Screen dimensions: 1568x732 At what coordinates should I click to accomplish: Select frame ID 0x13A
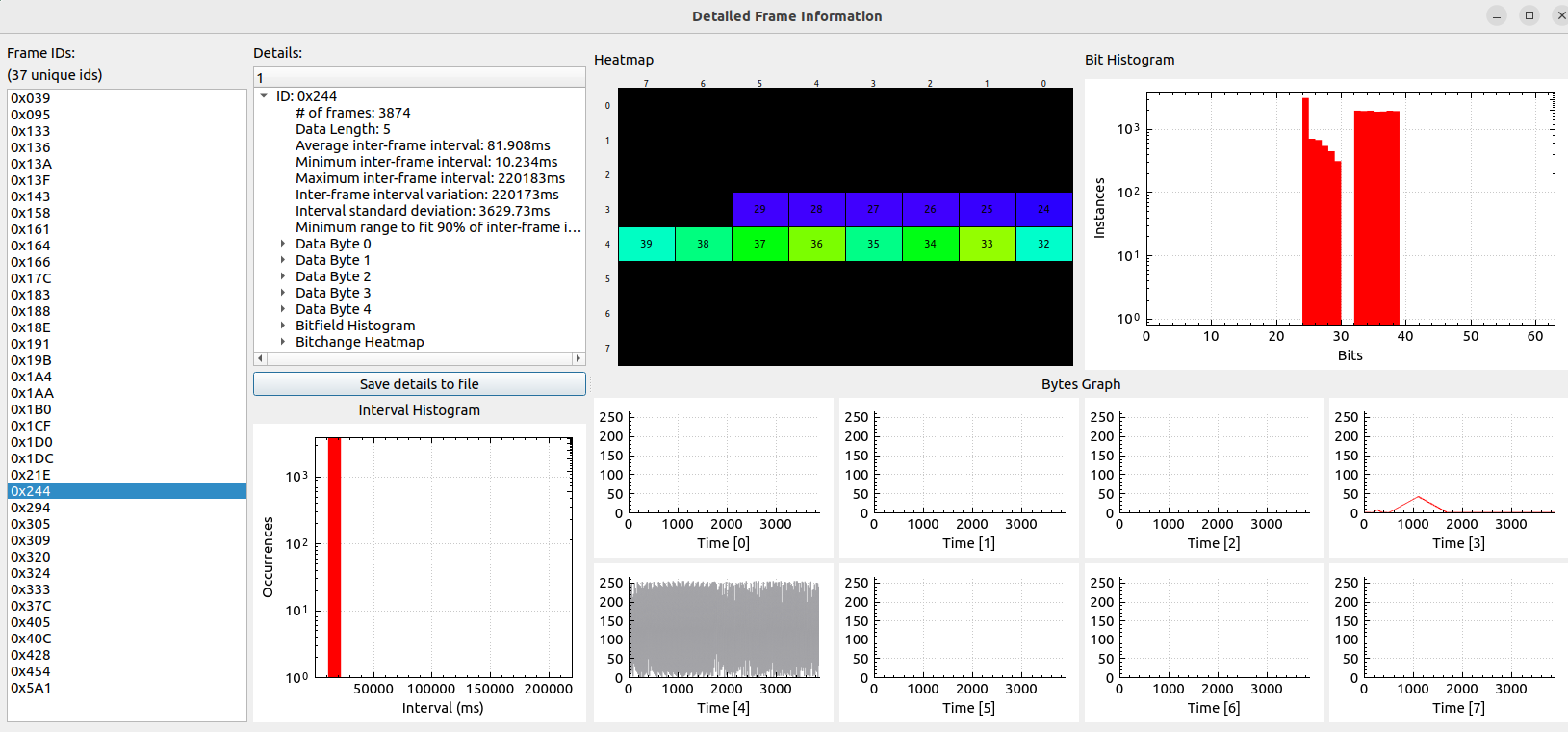[126, 164]
